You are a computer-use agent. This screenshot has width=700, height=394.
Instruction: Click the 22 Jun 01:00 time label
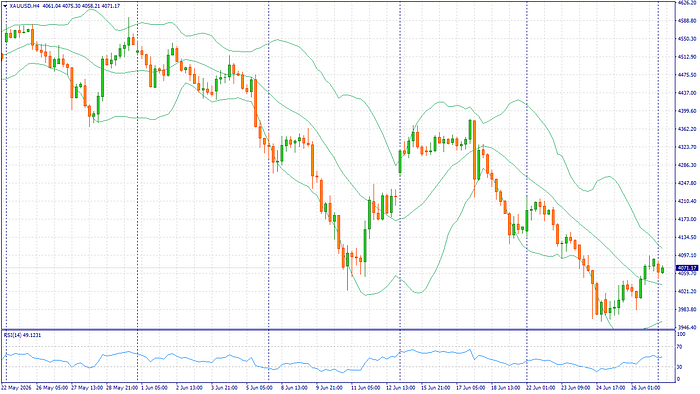coord(541,388)
